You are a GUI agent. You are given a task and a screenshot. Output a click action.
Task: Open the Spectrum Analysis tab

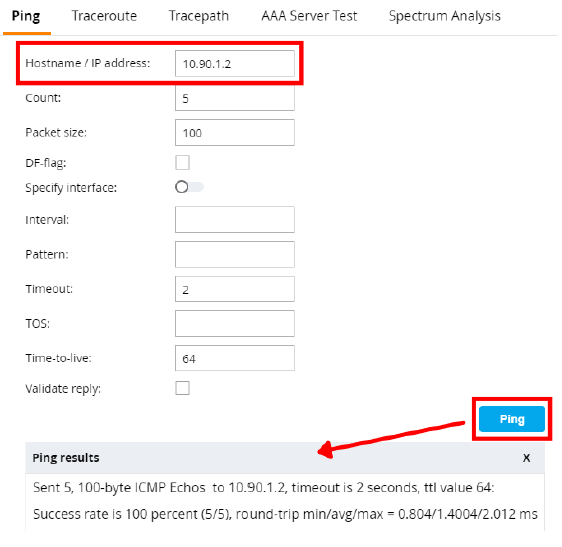(444, 16)
